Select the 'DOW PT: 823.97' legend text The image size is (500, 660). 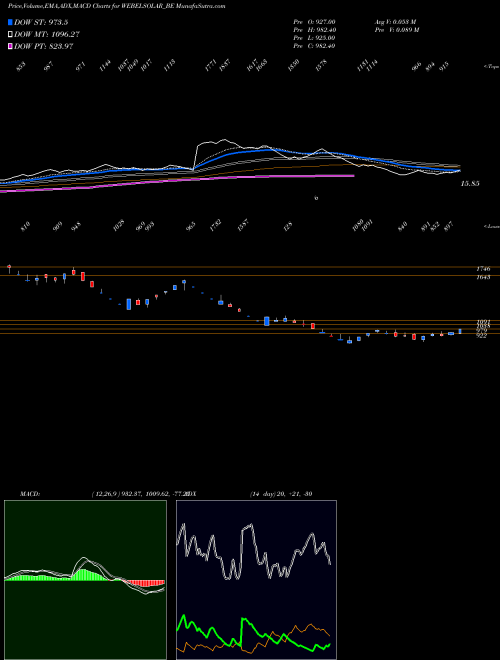[x=44, y=46]
